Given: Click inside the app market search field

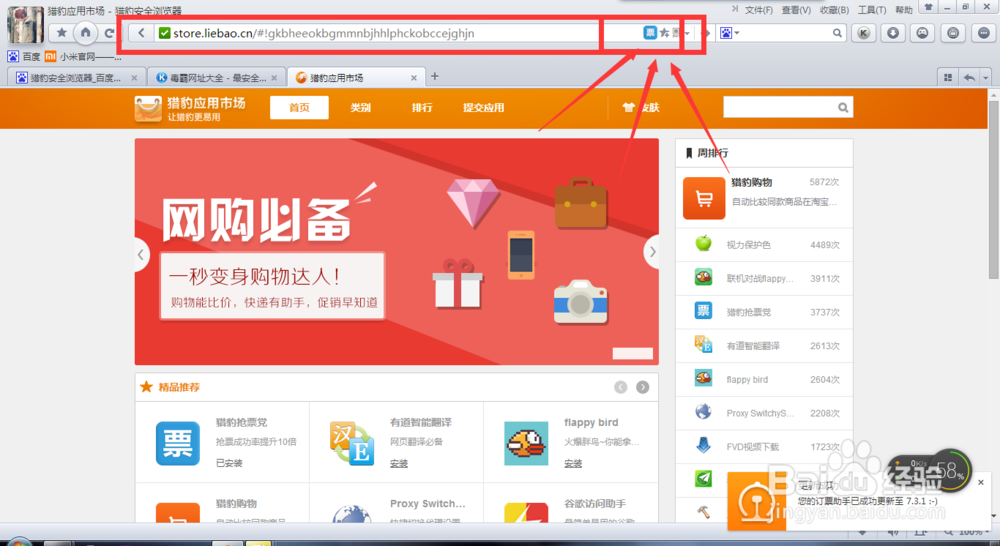Looking at the screenshot, I should (x=779, y=107).
